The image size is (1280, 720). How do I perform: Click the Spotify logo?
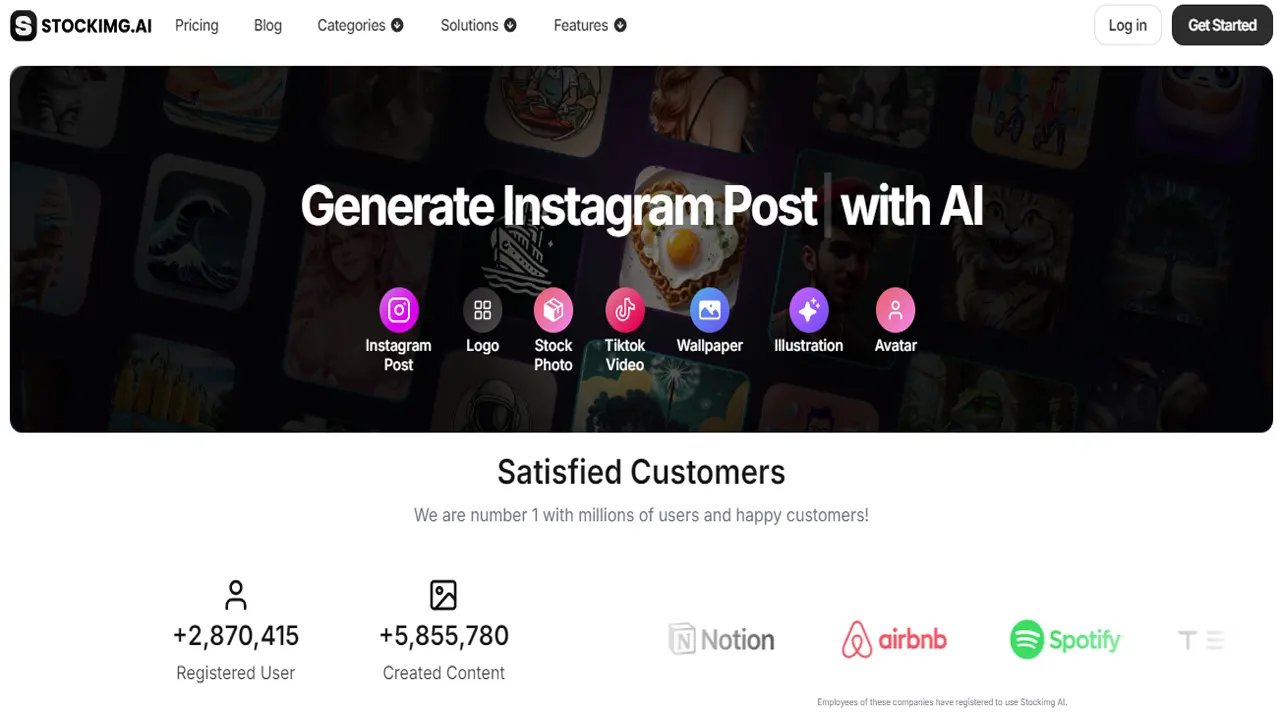tap(1065, 640)
